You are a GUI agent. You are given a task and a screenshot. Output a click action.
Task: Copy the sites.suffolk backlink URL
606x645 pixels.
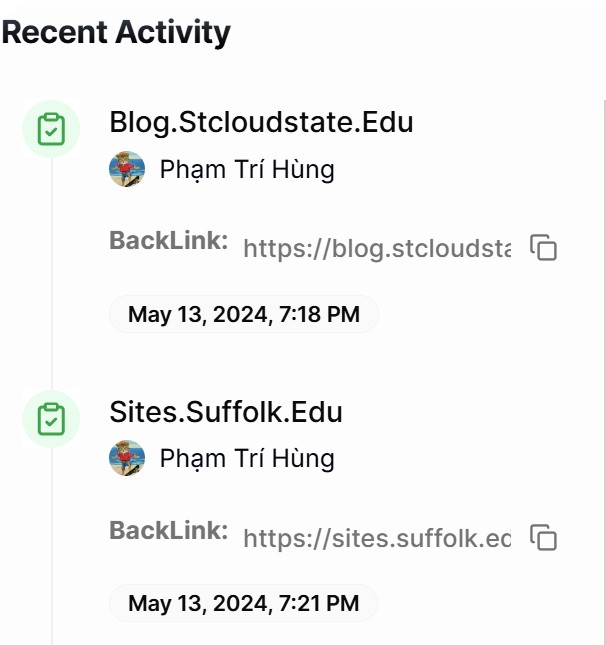tap(543, 538)
